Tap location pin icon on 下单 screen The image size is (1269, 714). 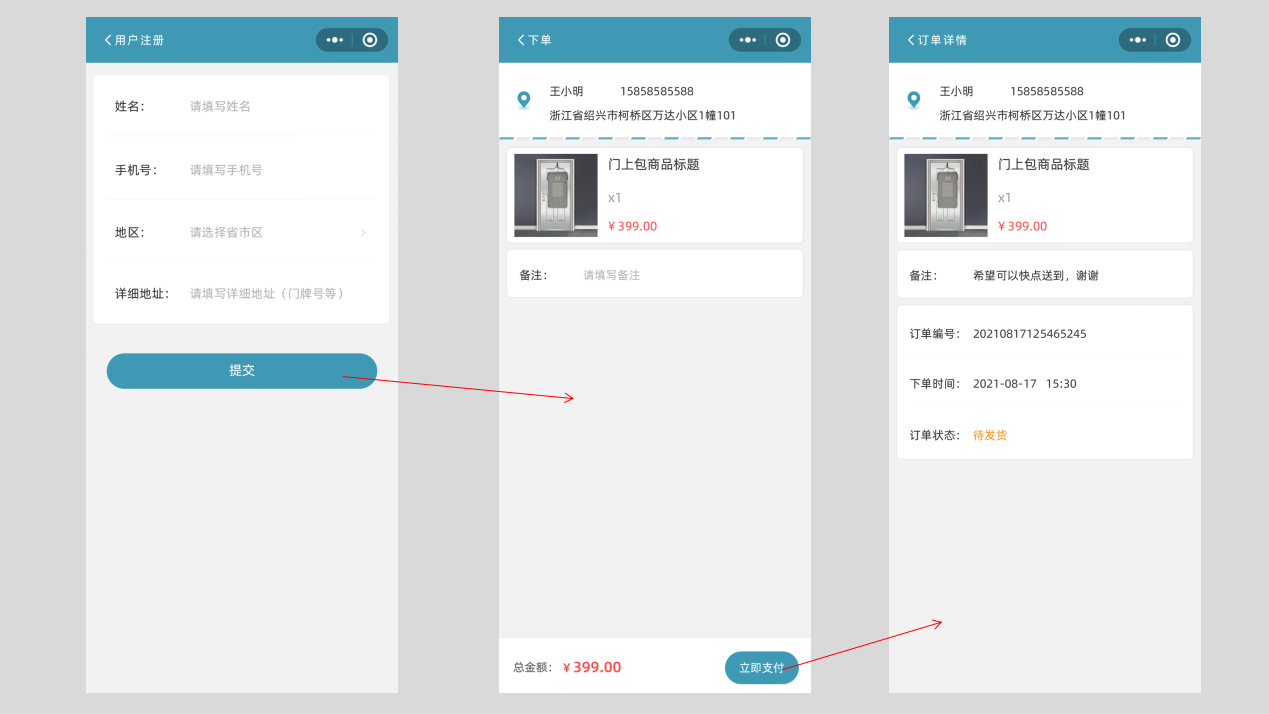pos(524,100)
